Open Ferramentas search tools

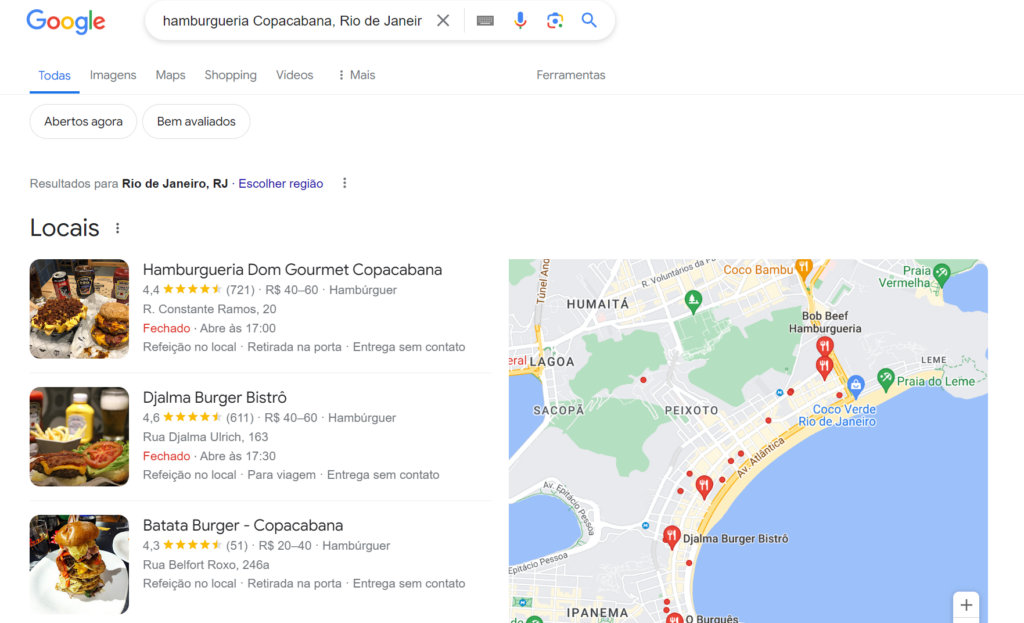click(x=571, y=75)
